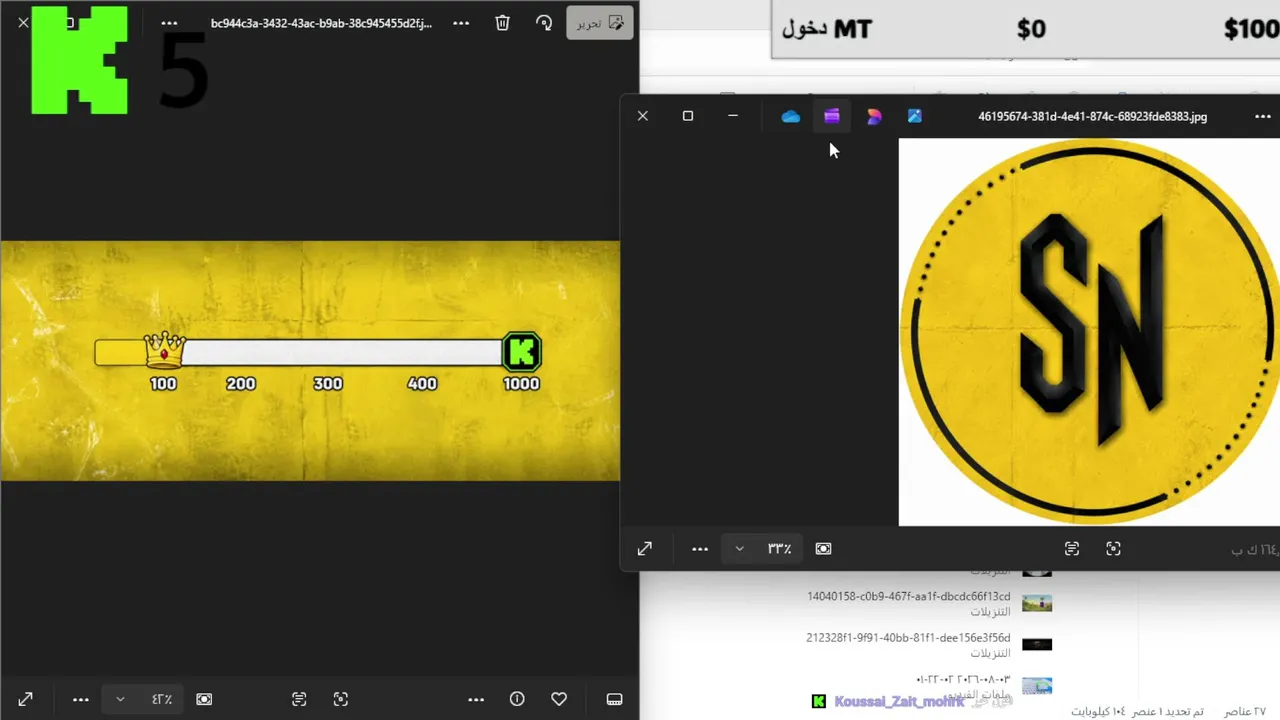Screen dimensions: 1280x720
Task: Open the ellipsis menu left of the bc944c3a filename
Action: coord(169,23)
